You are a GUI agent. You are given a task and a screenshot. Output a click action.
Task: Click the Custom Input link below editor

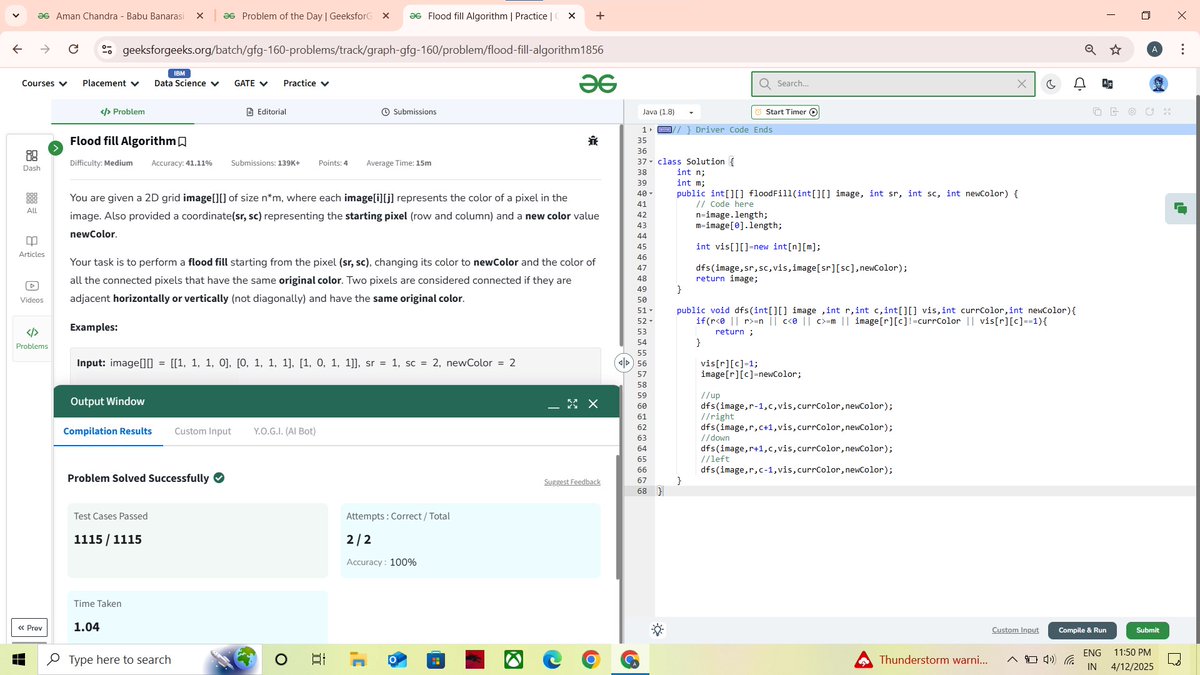(1015, 630)
